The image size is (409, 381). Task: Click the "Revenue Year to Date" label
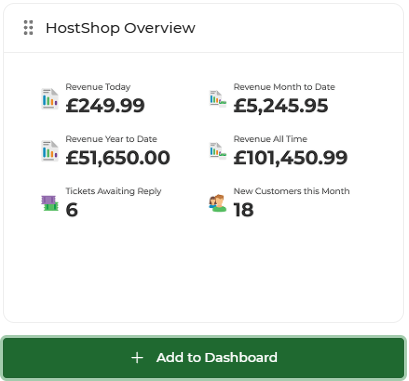(111, 139)
